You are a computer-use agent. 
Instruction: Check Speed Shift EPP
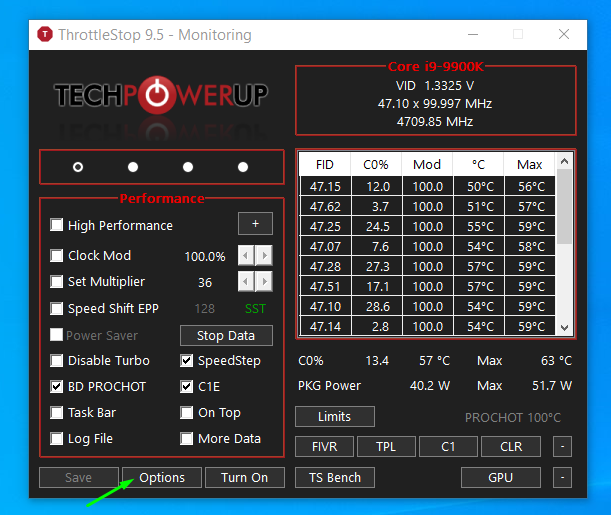[x=57, y=309]
